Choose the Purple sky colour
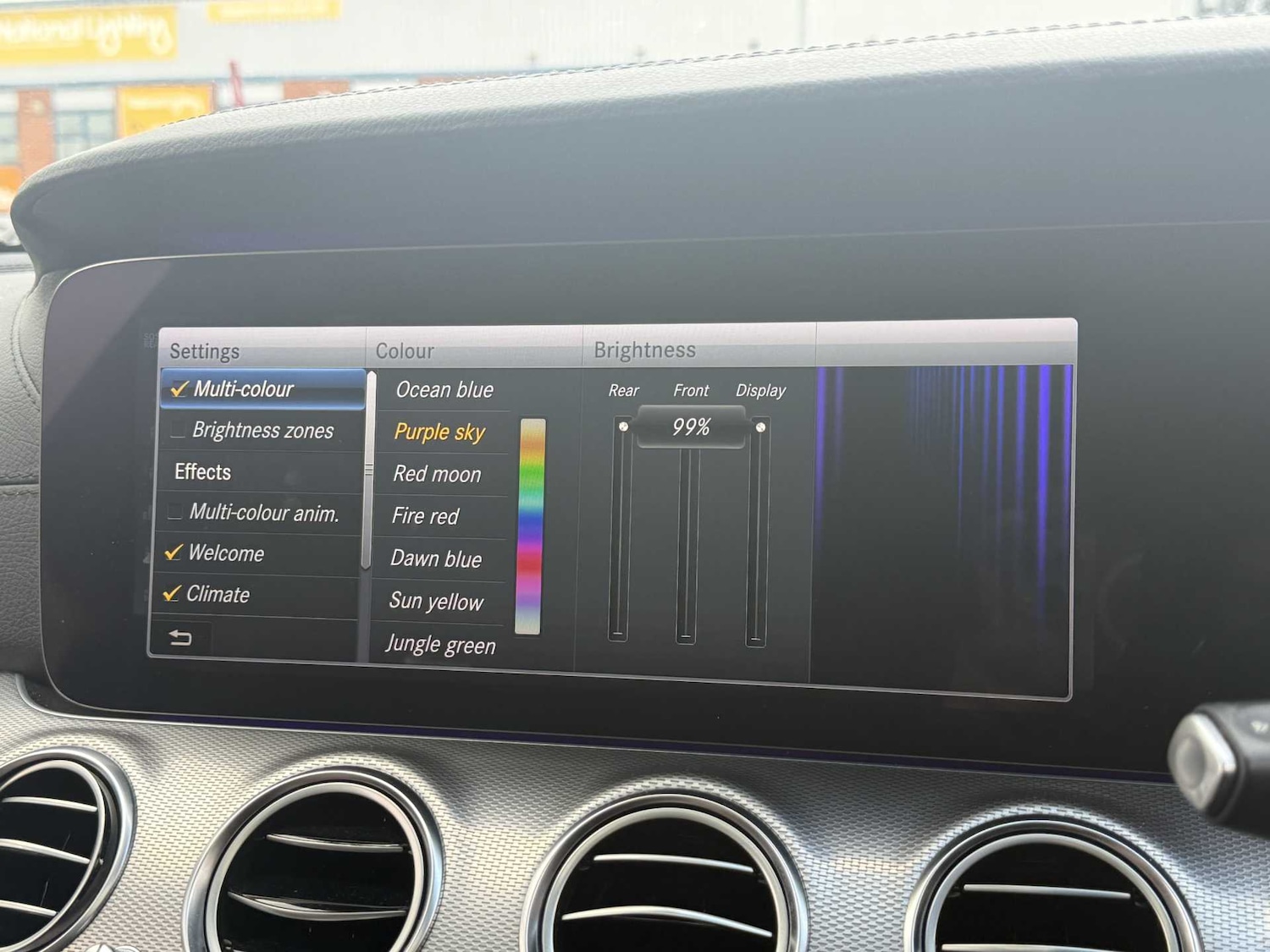Screen dimensions: 1270x952 click(x=439, y=432)
